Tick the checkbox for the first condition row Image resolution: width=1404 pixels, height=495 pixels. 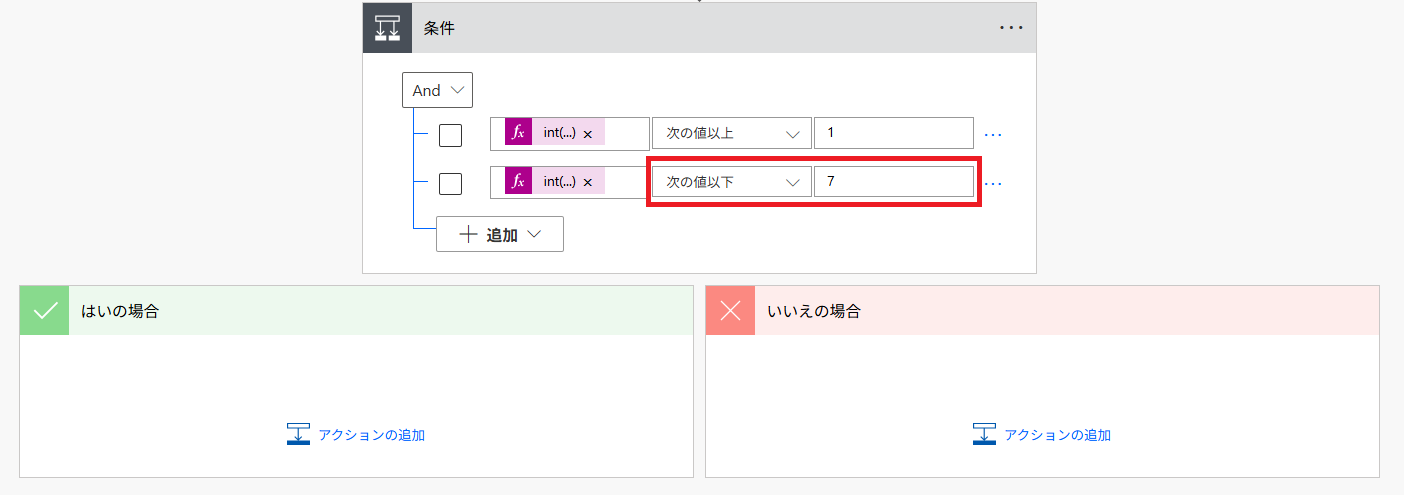pyautogui.click(x=450, y=134)
